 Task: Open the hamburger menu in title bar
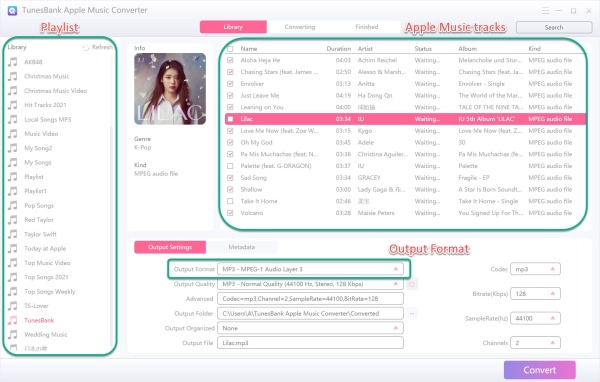545,10
